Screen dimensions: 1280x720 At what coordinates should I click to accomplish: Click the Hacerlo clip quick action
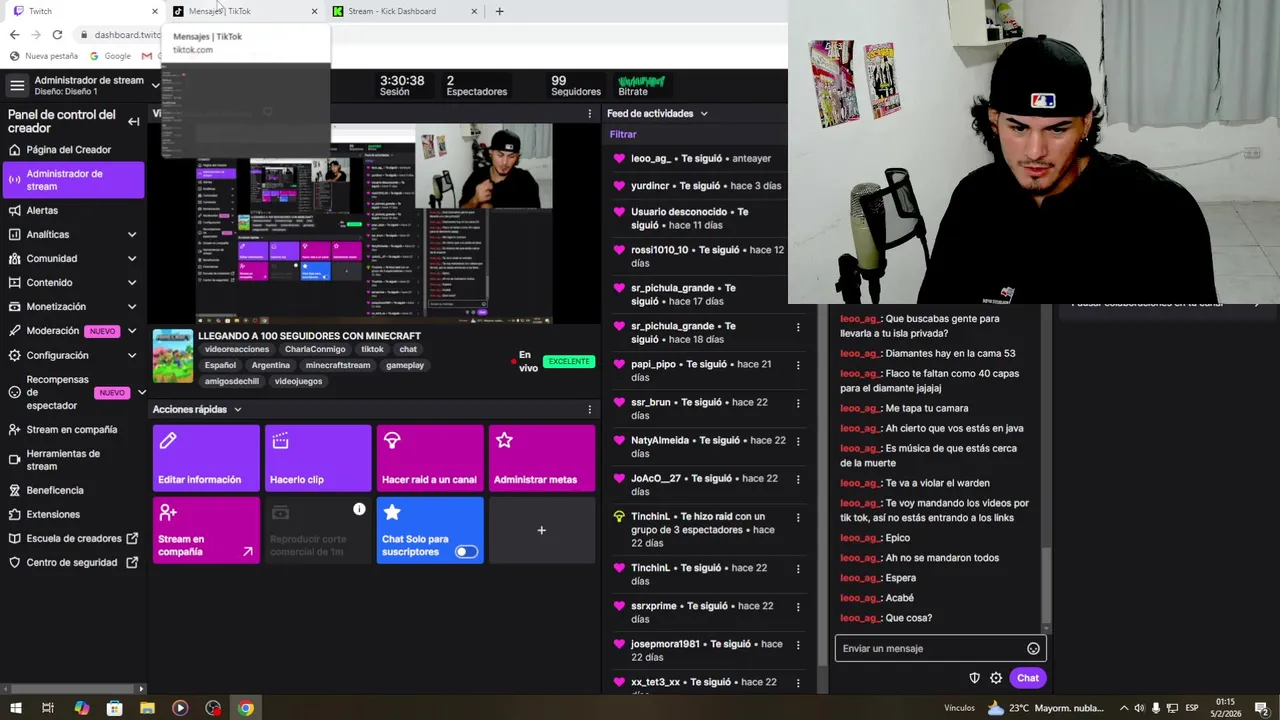[318, 458]
